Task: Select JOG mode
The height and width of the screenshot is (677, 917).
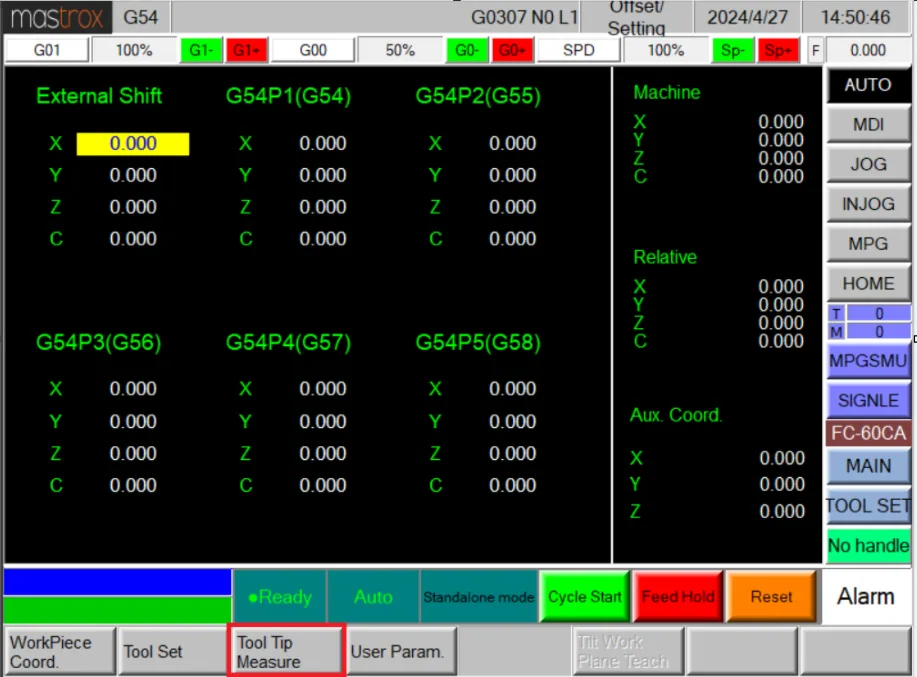Action: coord(868,165)
